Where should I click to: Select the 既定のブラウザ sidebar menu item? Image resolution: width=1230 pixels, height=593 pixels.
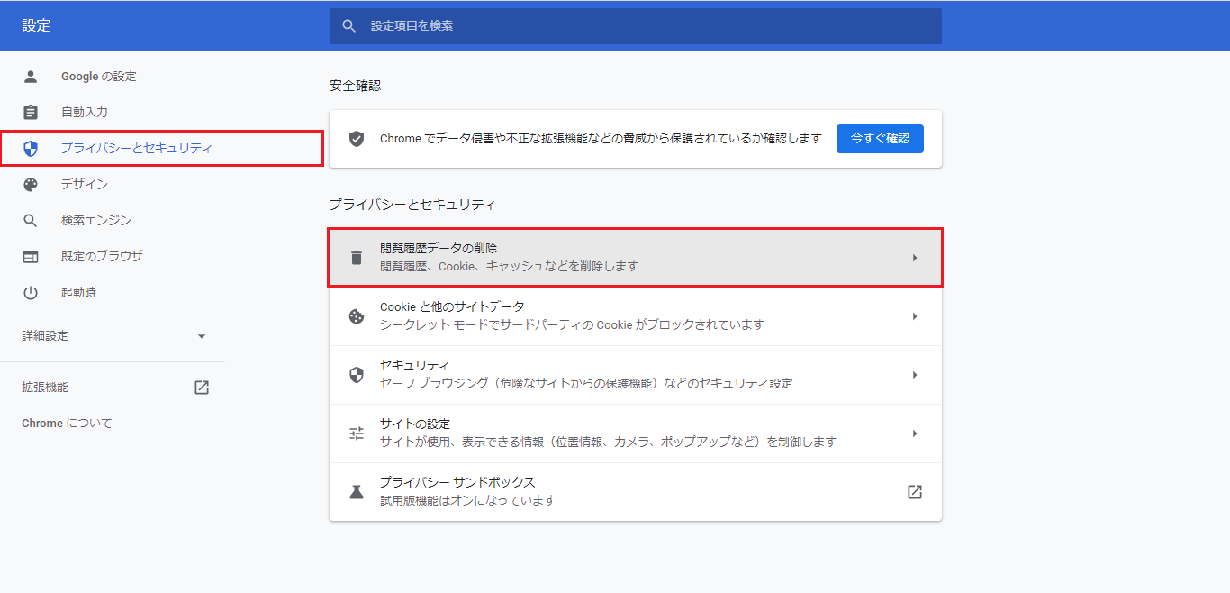pyautogui.click(x=101, y=257)
